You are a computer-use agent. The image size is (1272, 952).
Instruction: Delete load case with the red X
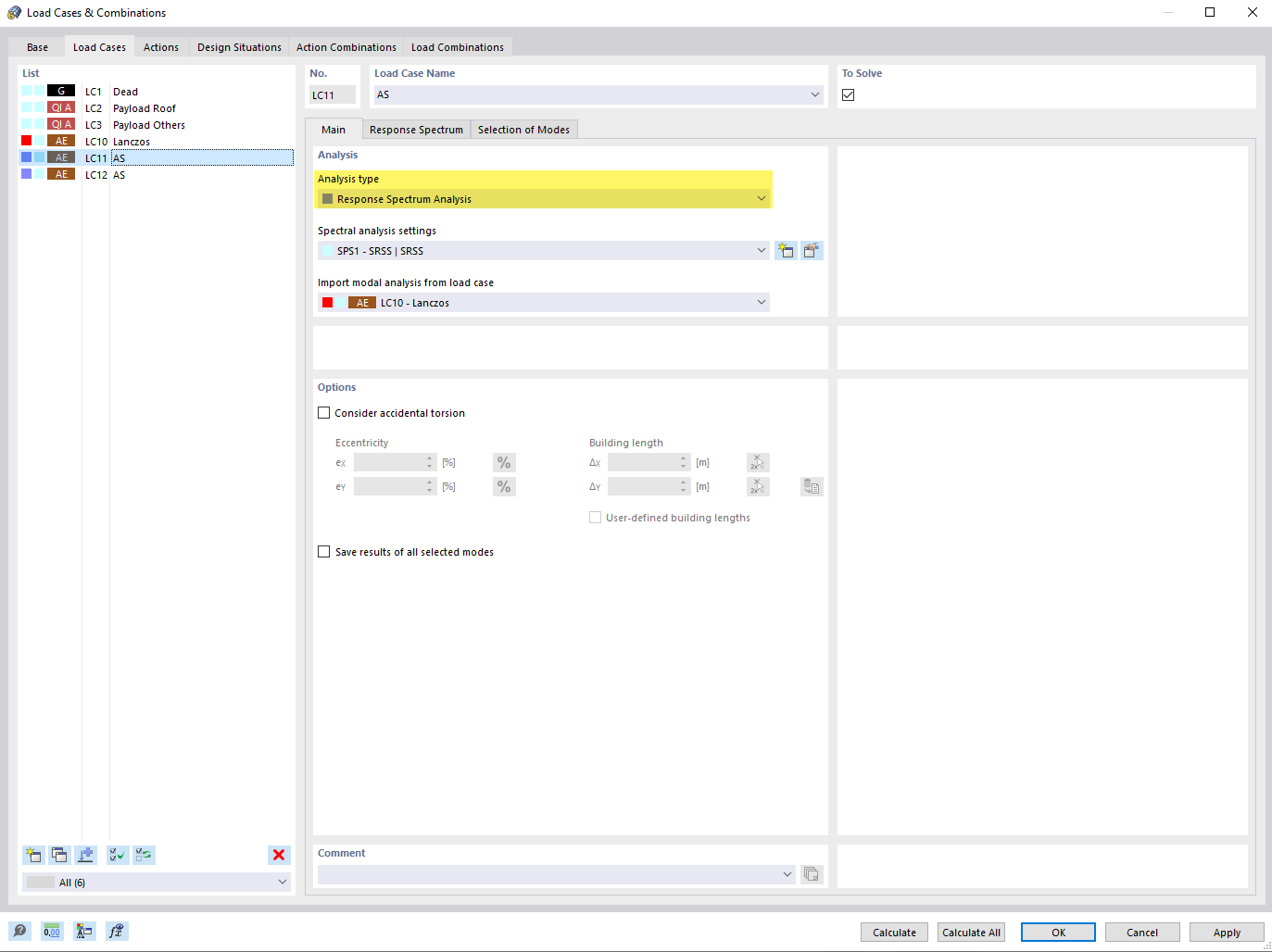pyautogui.click(x=279, y=854)
